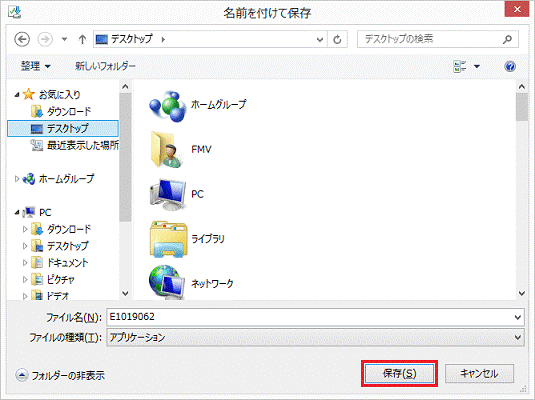Open the ファイルの種類 combo box

pos(315,338)
